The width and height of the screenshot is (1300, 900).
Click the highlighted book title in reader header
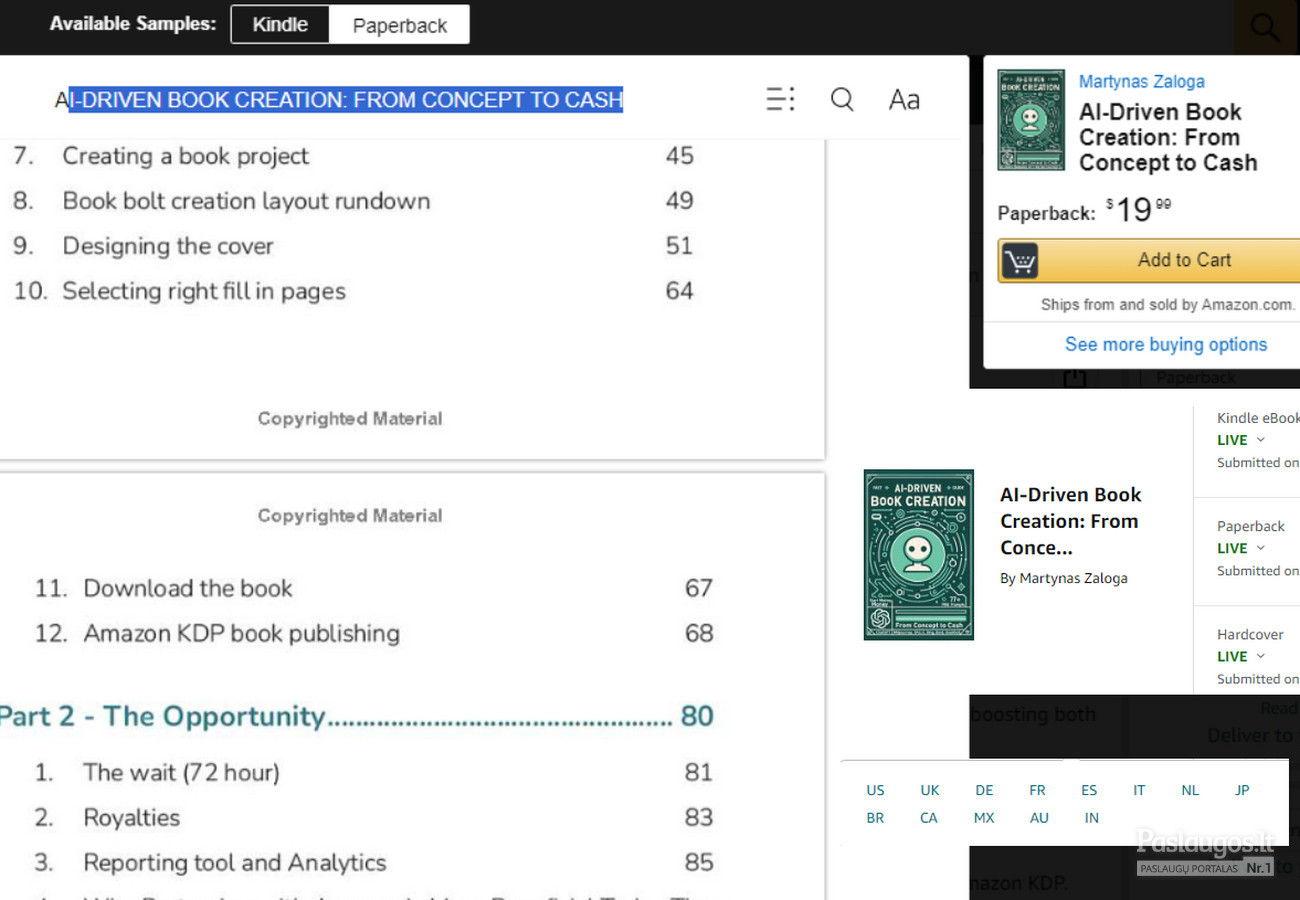[x=339, y=99]
